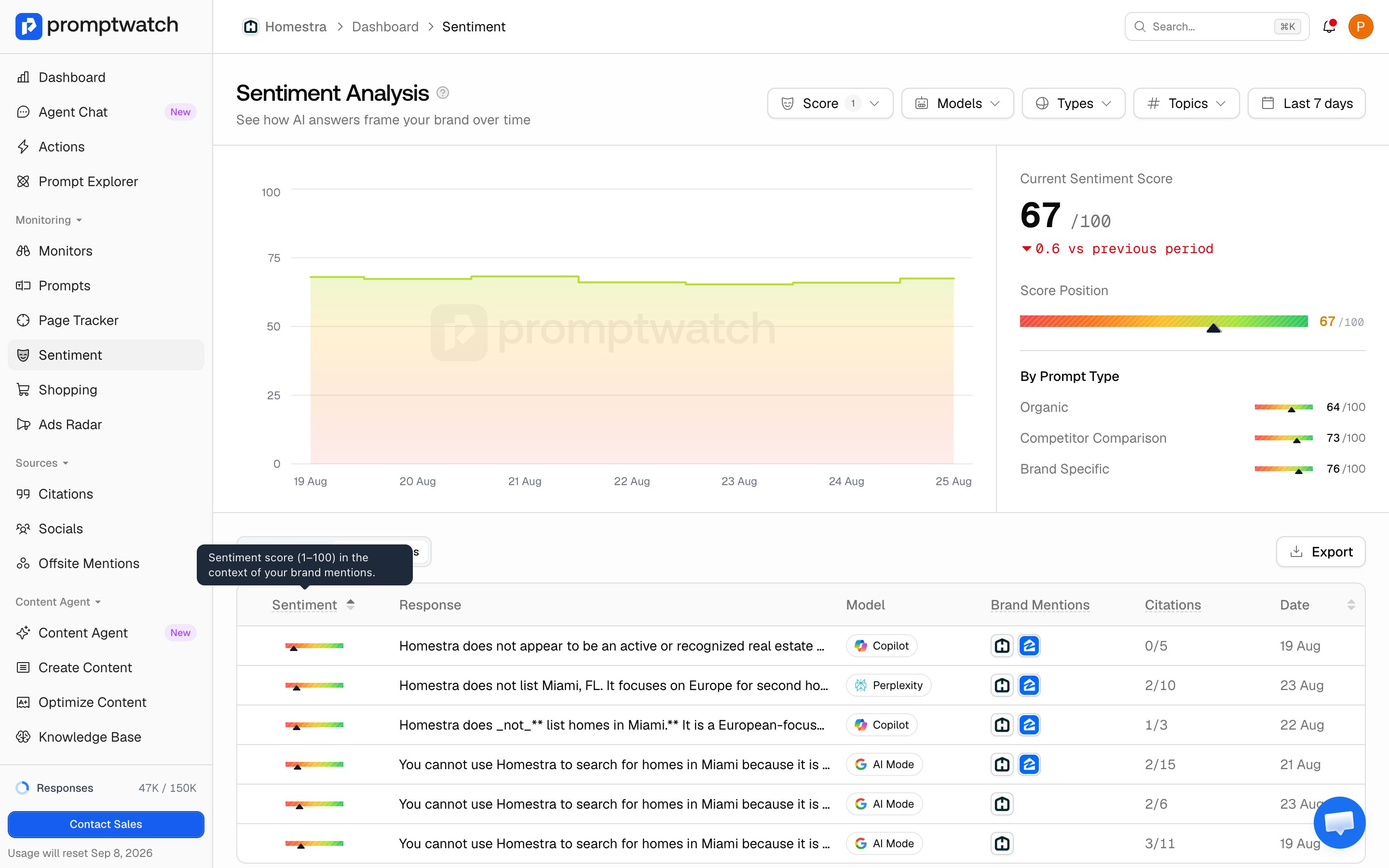Go to Create Content
This screenshot has width=1389, height=868.
point(106,668)
